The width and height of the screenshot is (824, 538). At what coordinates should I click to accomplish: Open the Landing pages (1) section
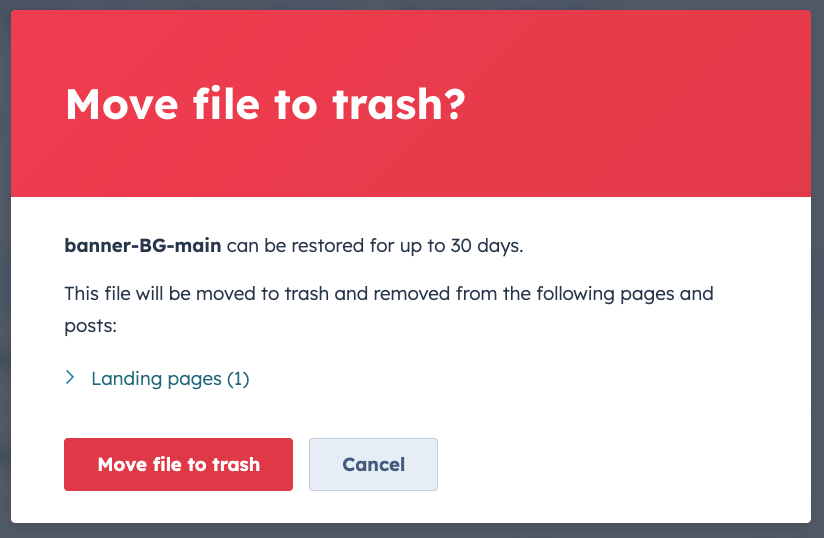169,378
